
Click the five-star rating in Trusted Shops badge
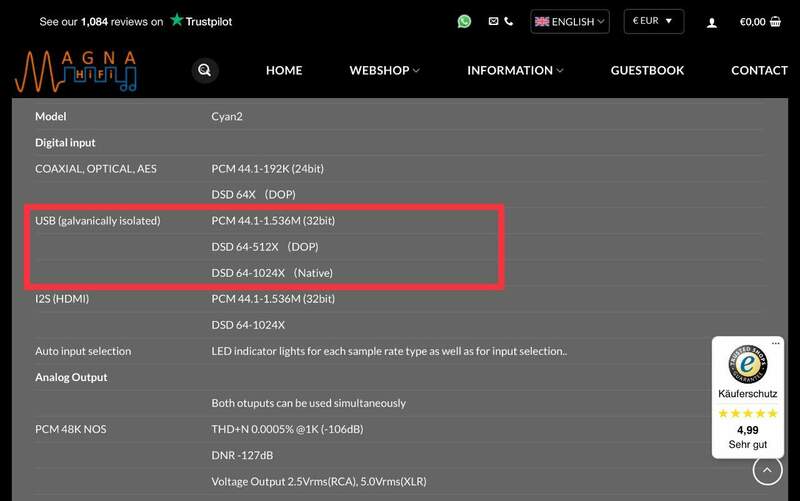(x=747, y=413)
